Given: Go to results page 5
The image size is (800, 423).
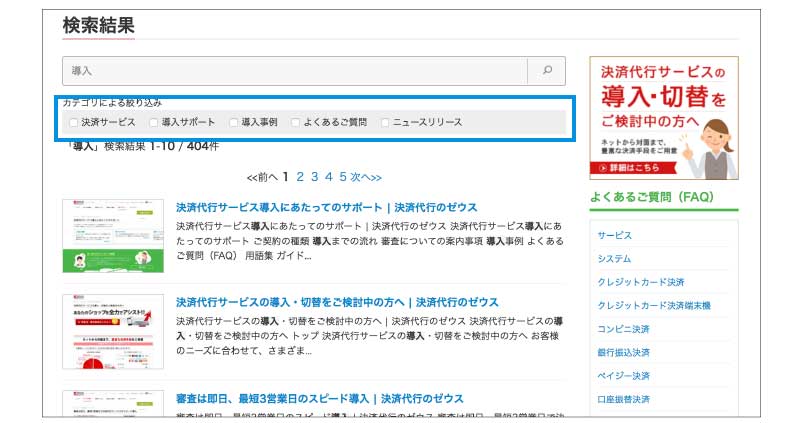Looking at the screenshot, I should point(343,177).
